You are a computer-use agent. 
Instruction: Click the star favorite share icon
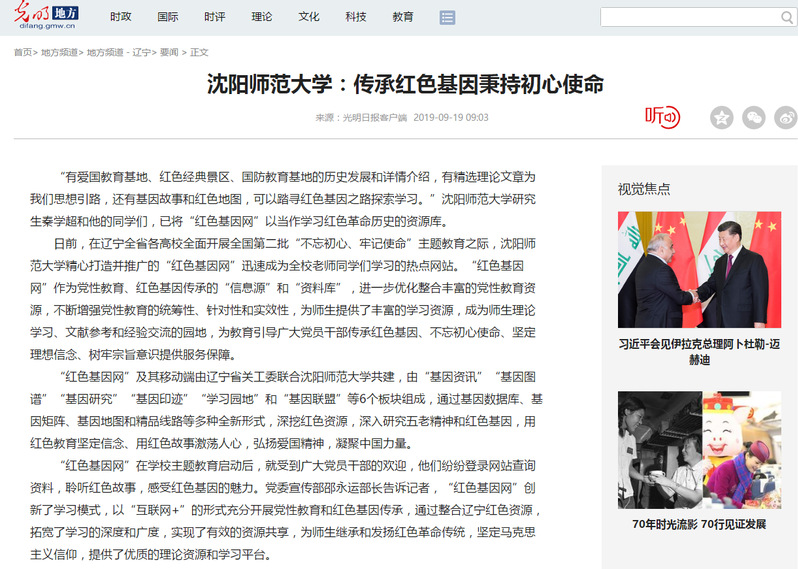[721, 117]
